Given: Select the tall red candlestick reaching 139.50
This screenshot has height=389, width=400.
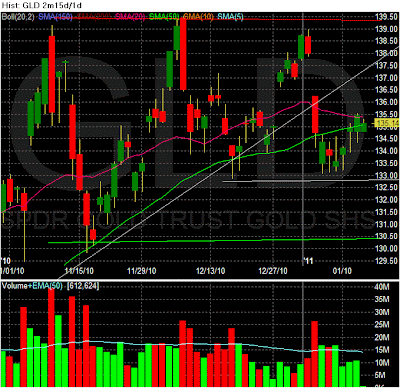Looking at the screenshot, I should coord(183,54).
